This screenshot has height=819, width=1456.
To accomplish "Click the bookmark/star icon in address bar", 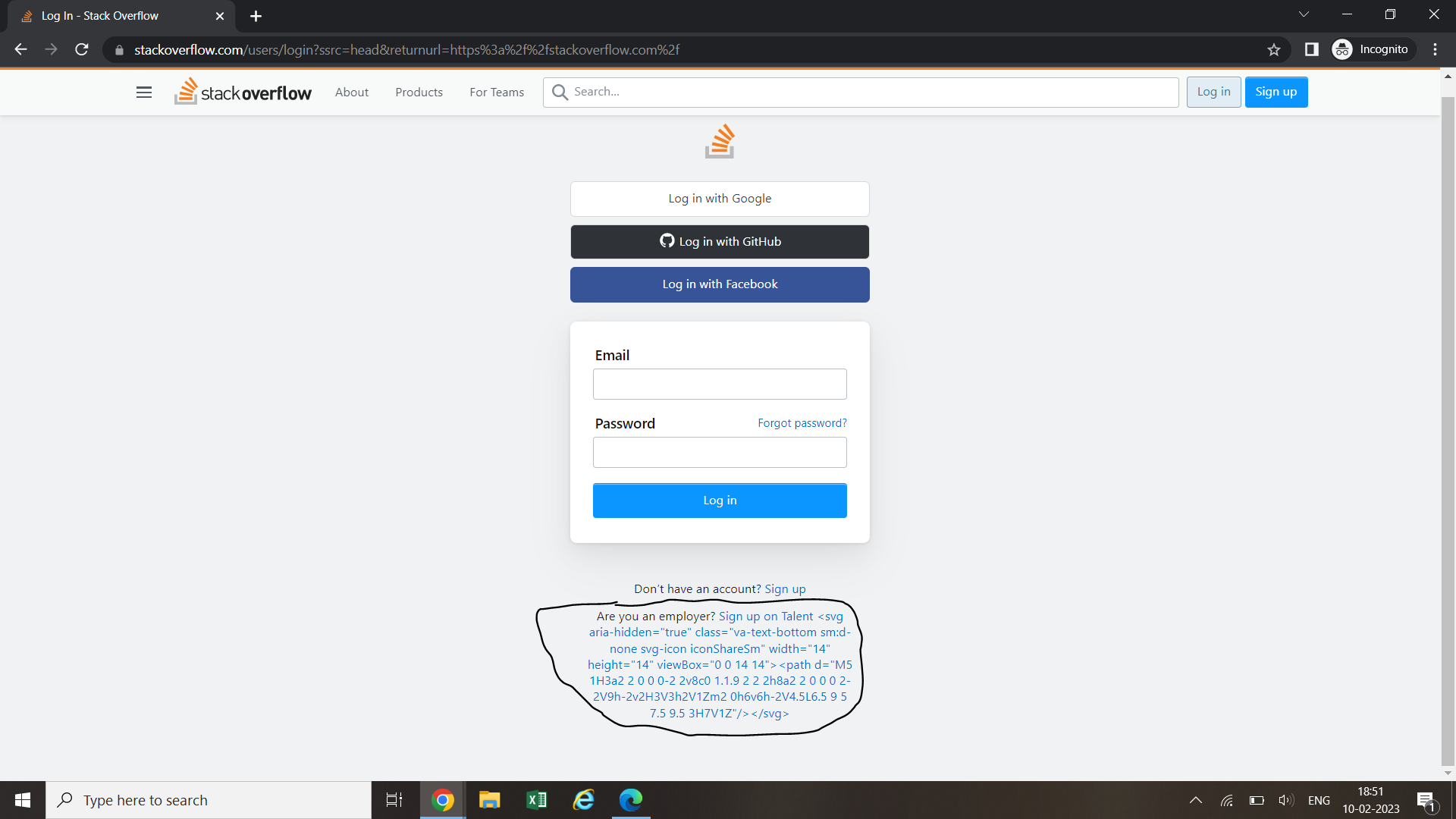I will pyautogui.click(x=1275, y=50).
